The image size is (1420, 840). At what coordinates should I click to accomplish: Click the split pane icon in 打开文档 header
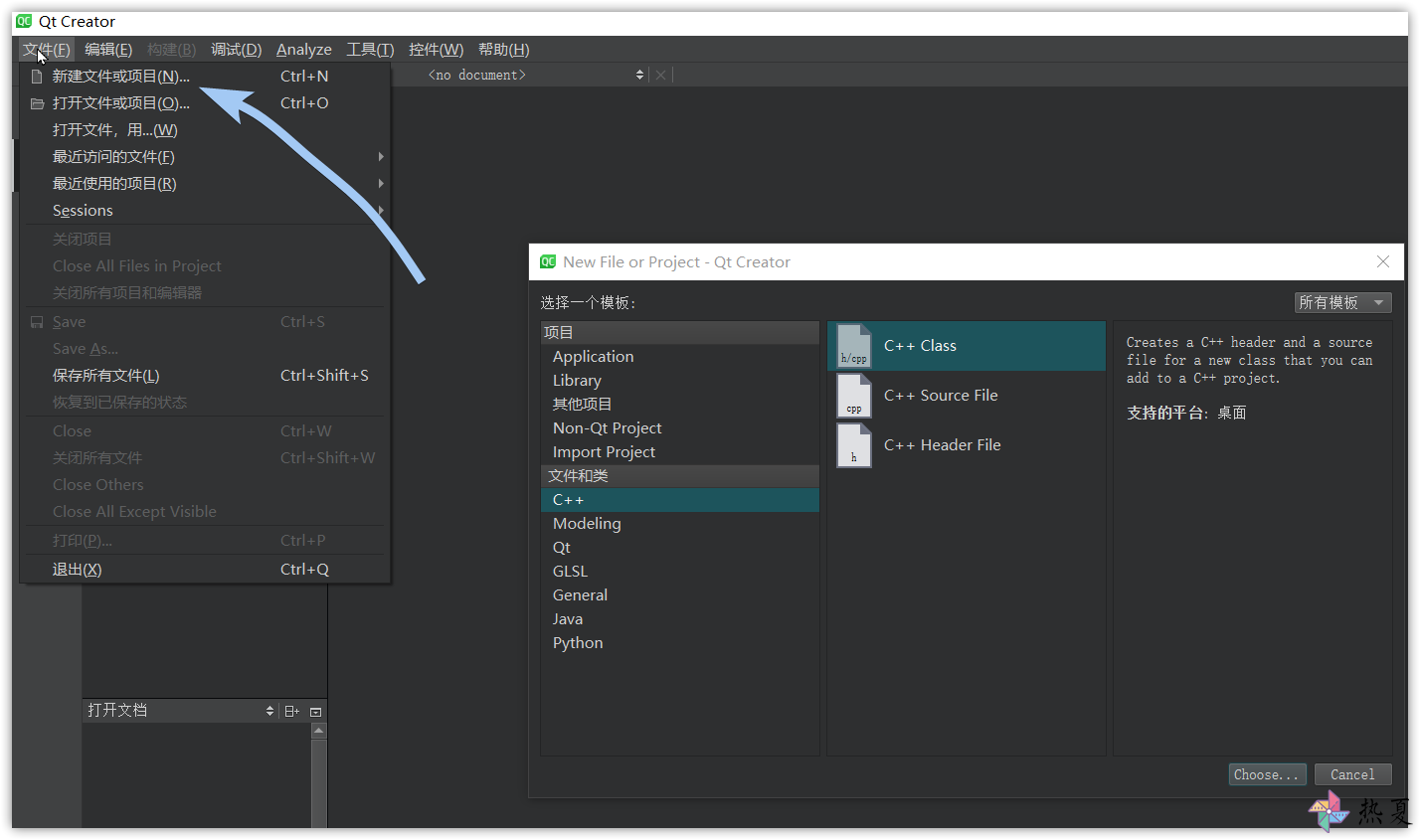coord(291,711)
